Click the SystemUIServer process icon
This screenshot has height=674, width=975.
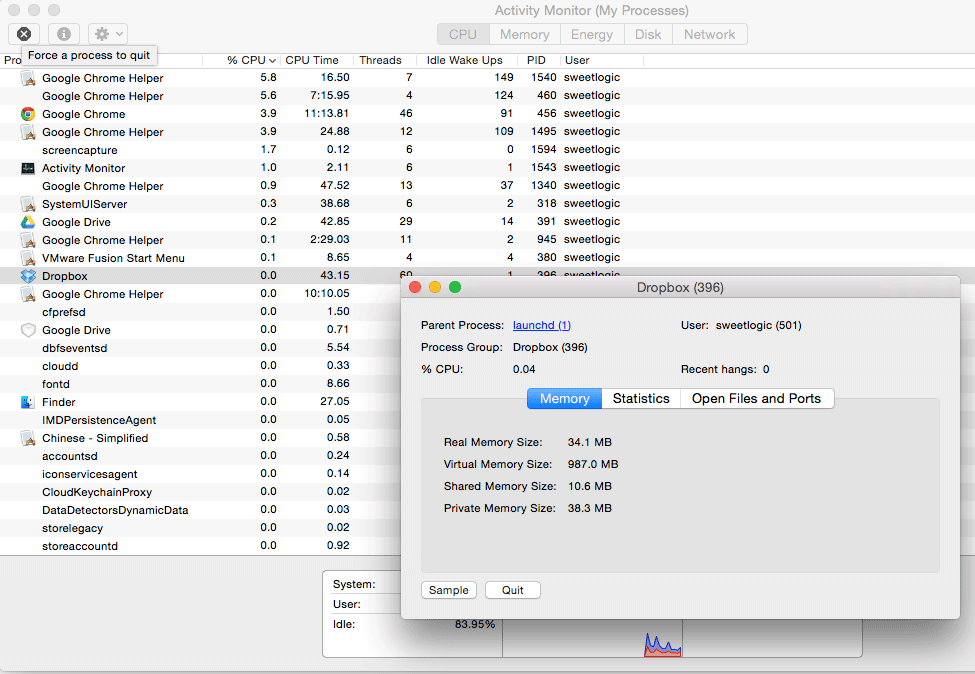pos(27,204)
